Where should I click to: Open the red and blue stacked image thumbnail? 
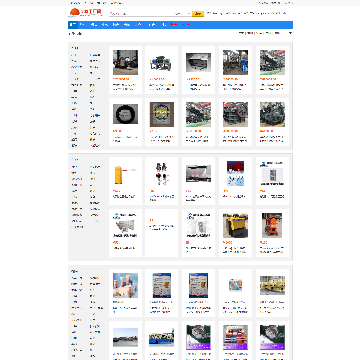[235, 174]
